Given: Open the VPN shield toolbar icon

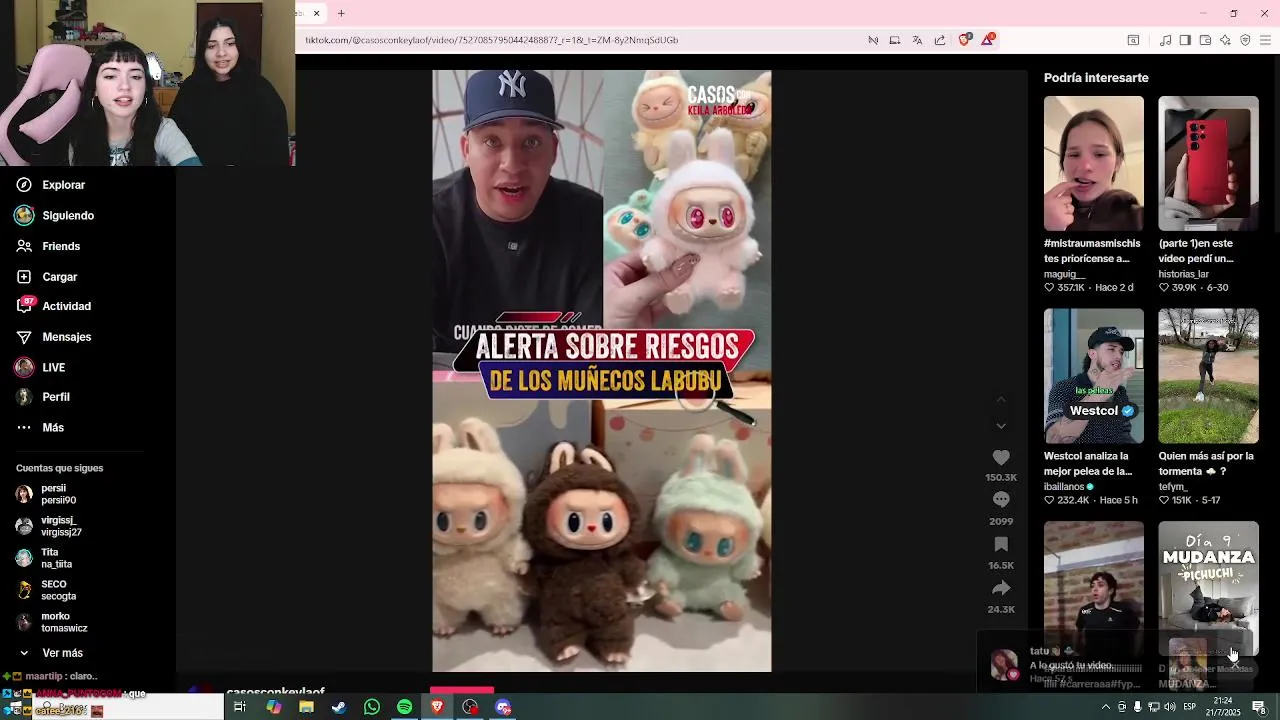Looking at the screenshot, I should [x=1245, y=40].
